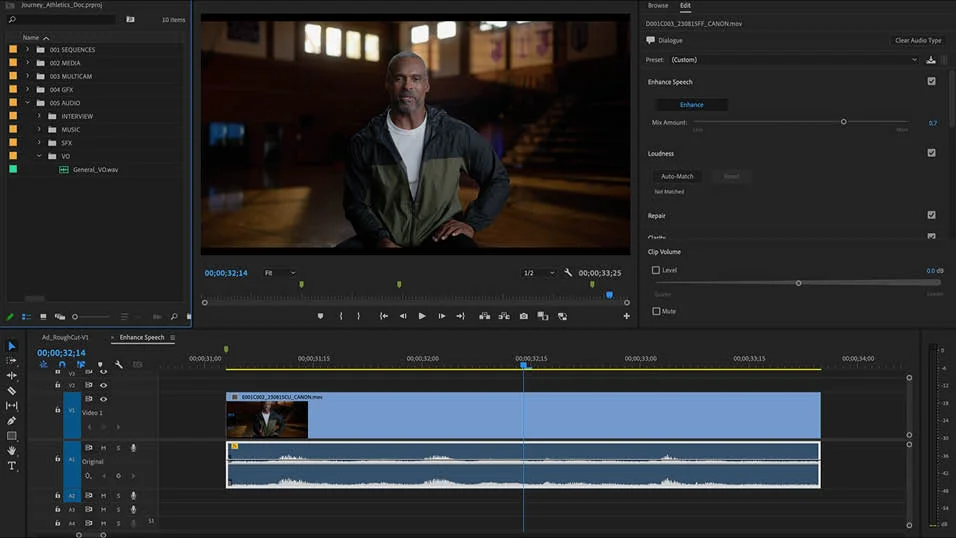This screenshot has height=538, width=956.
Task: Step forward one frame
Action: [x=441, y=316]
